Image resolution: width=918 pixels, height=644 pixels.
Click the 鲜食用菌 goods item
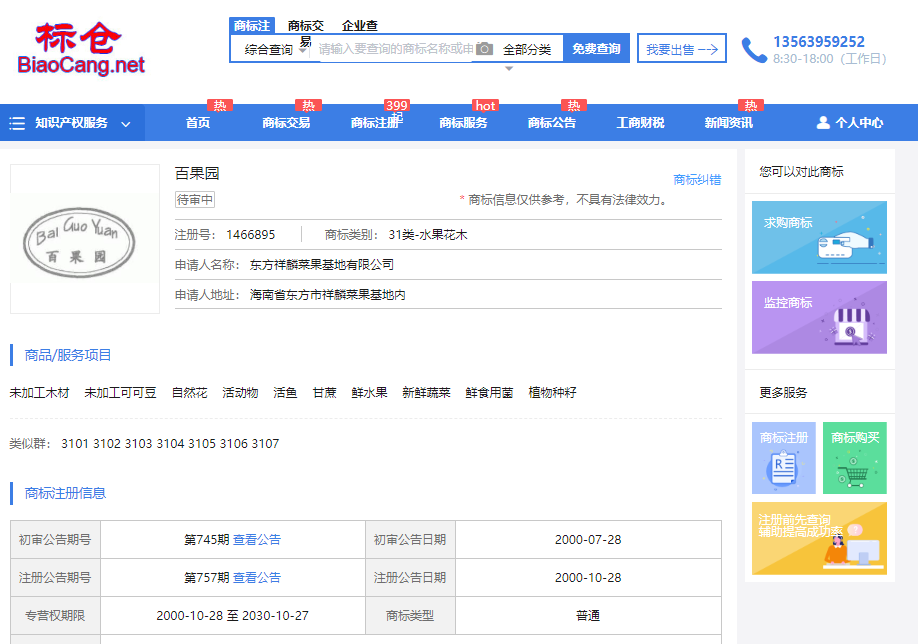tap(489, 393)
